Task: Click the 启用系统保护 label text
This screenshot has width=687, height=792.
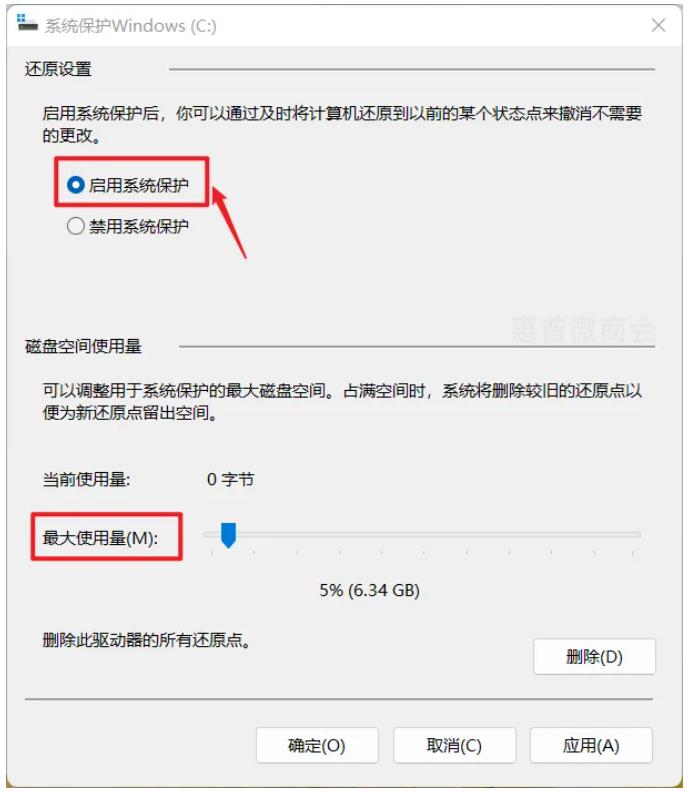Action: click(138, 185)
